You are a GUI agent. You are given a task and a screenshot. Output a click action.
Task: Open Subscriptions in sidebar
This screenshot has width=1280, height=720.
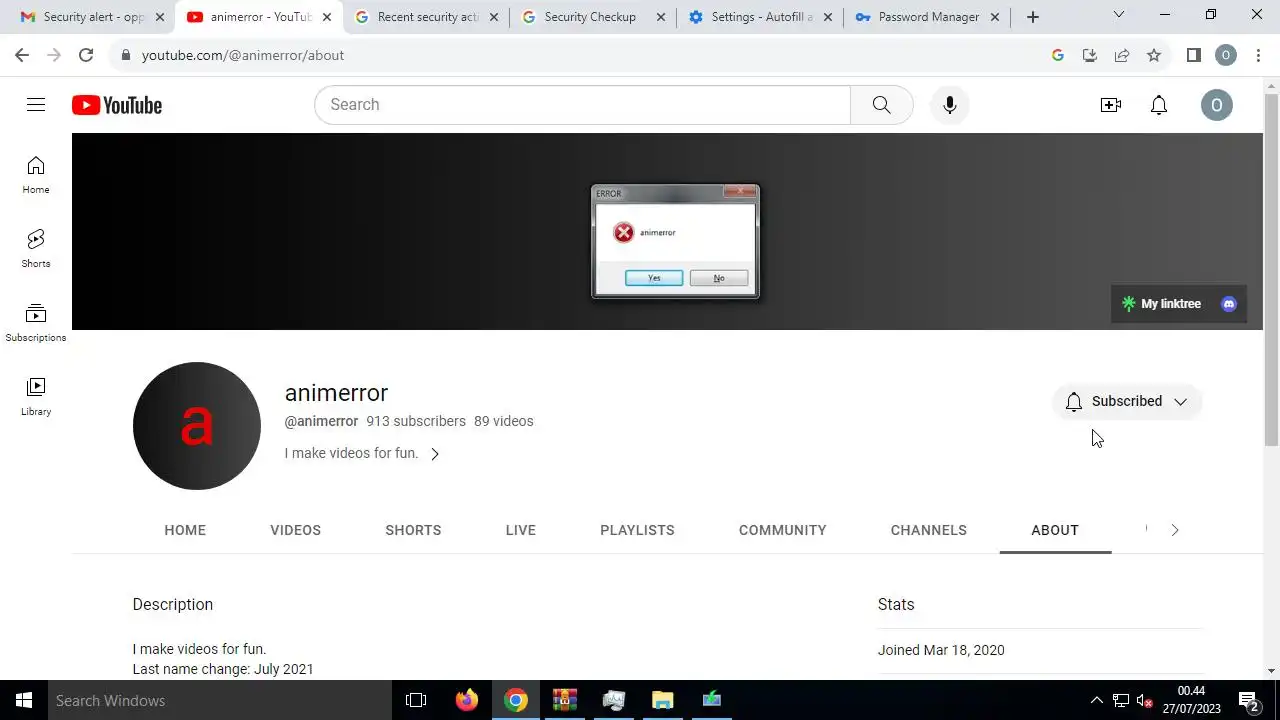(36, 323)
